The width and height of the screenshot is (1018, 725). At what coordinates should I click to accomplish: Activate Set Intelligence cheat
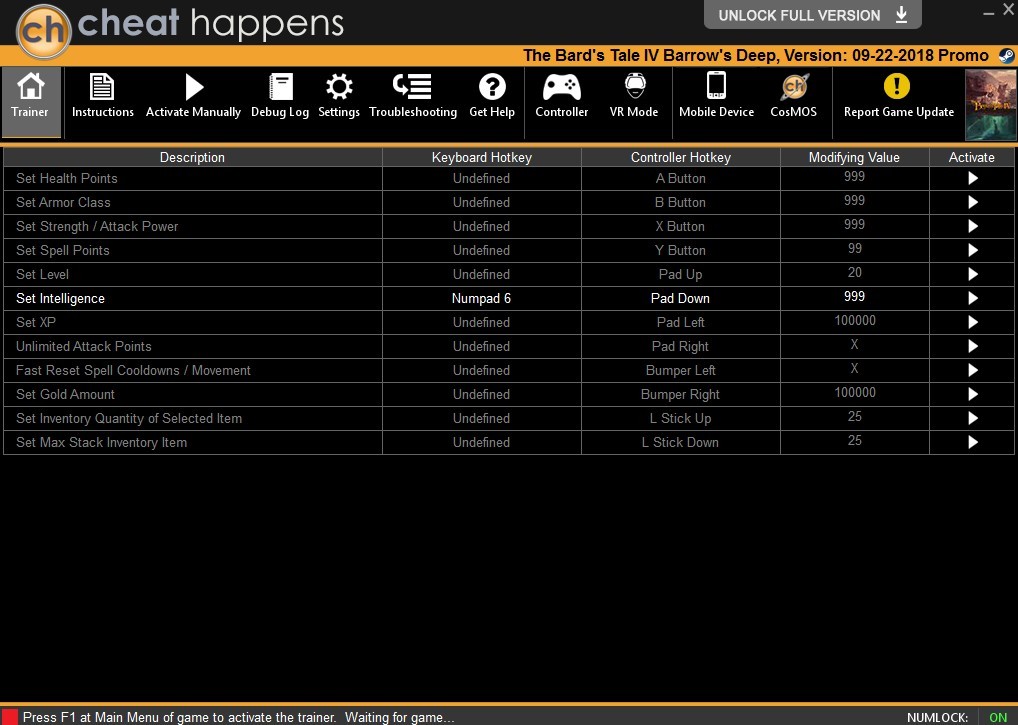tap(972, 299)
